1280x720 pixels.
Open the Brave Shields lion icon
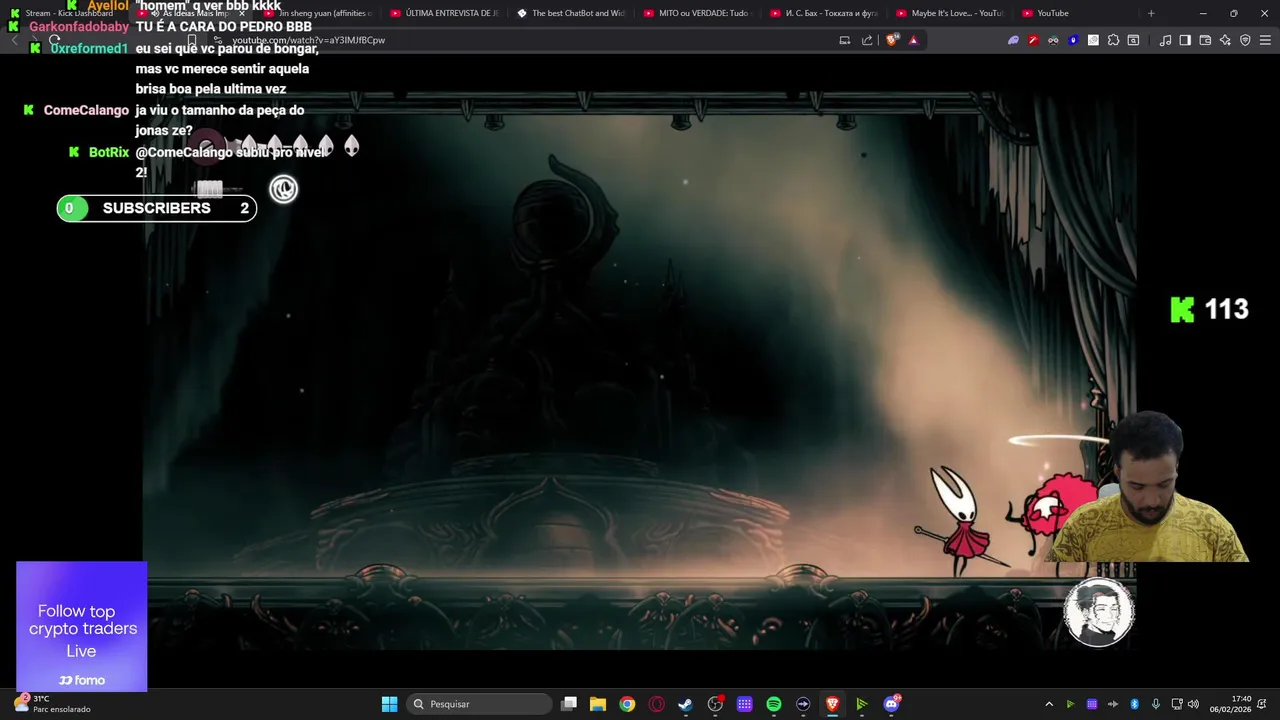pos(893,40)
